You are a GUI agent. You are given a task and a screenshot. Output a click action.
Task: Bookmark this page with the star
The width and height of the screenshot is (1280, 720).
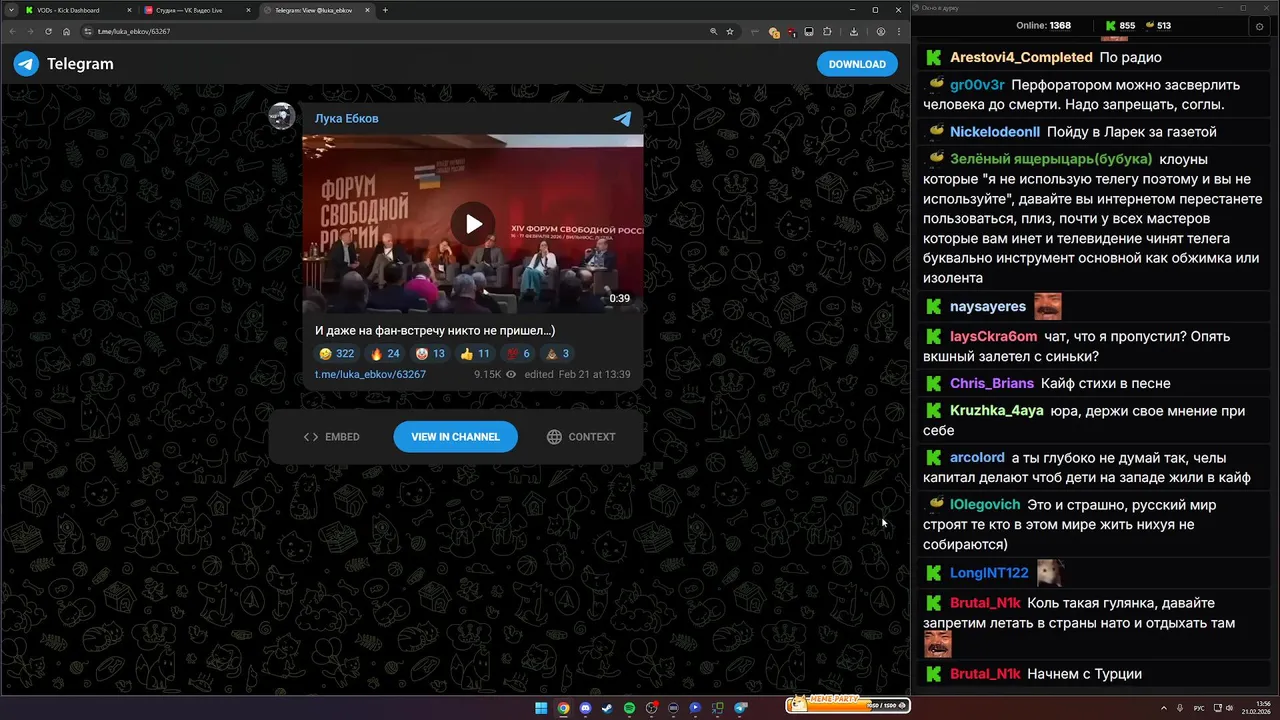click(x=730, y=31)
